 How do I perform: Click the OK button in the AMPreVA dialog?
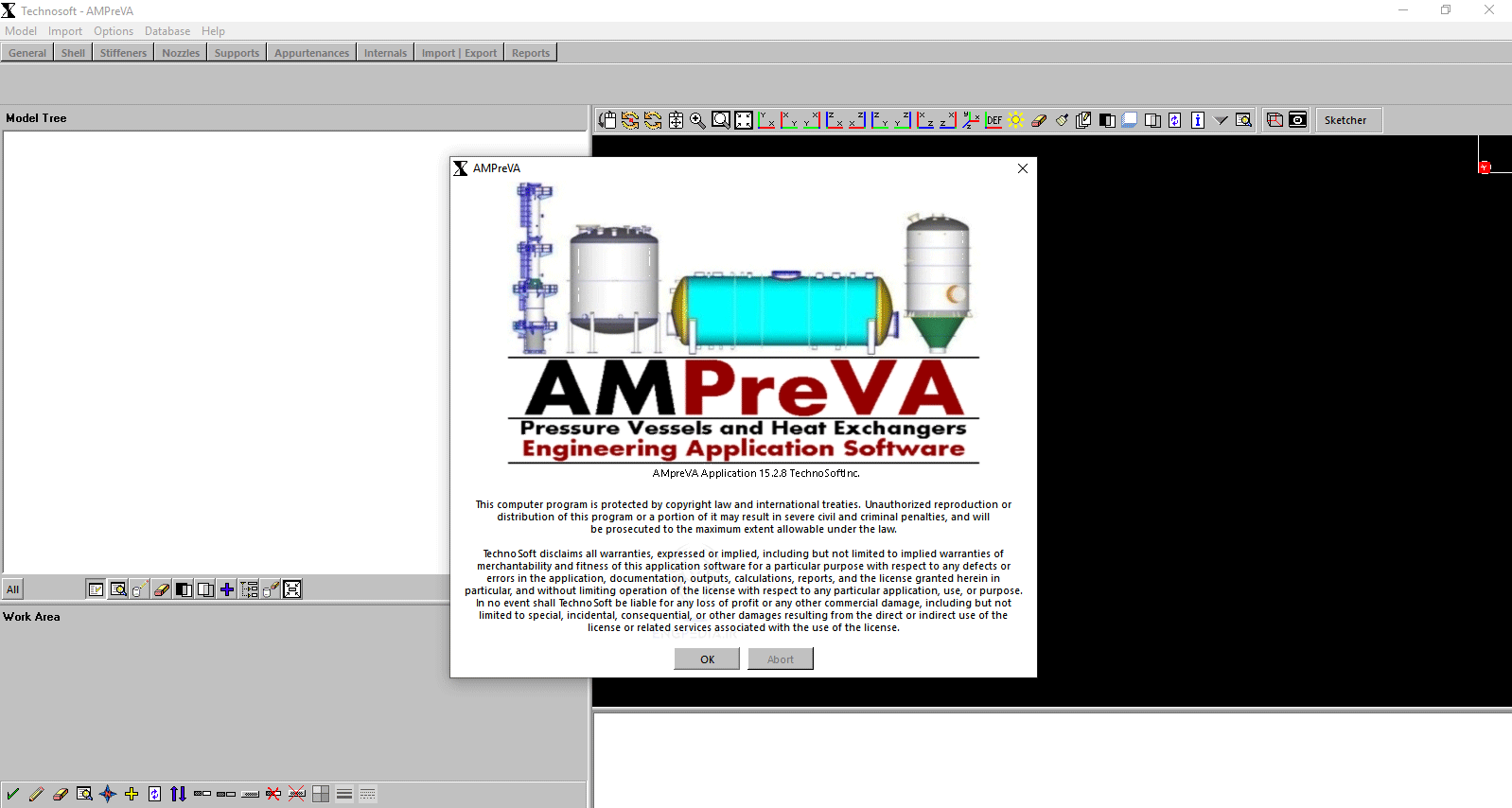(707, 659)
